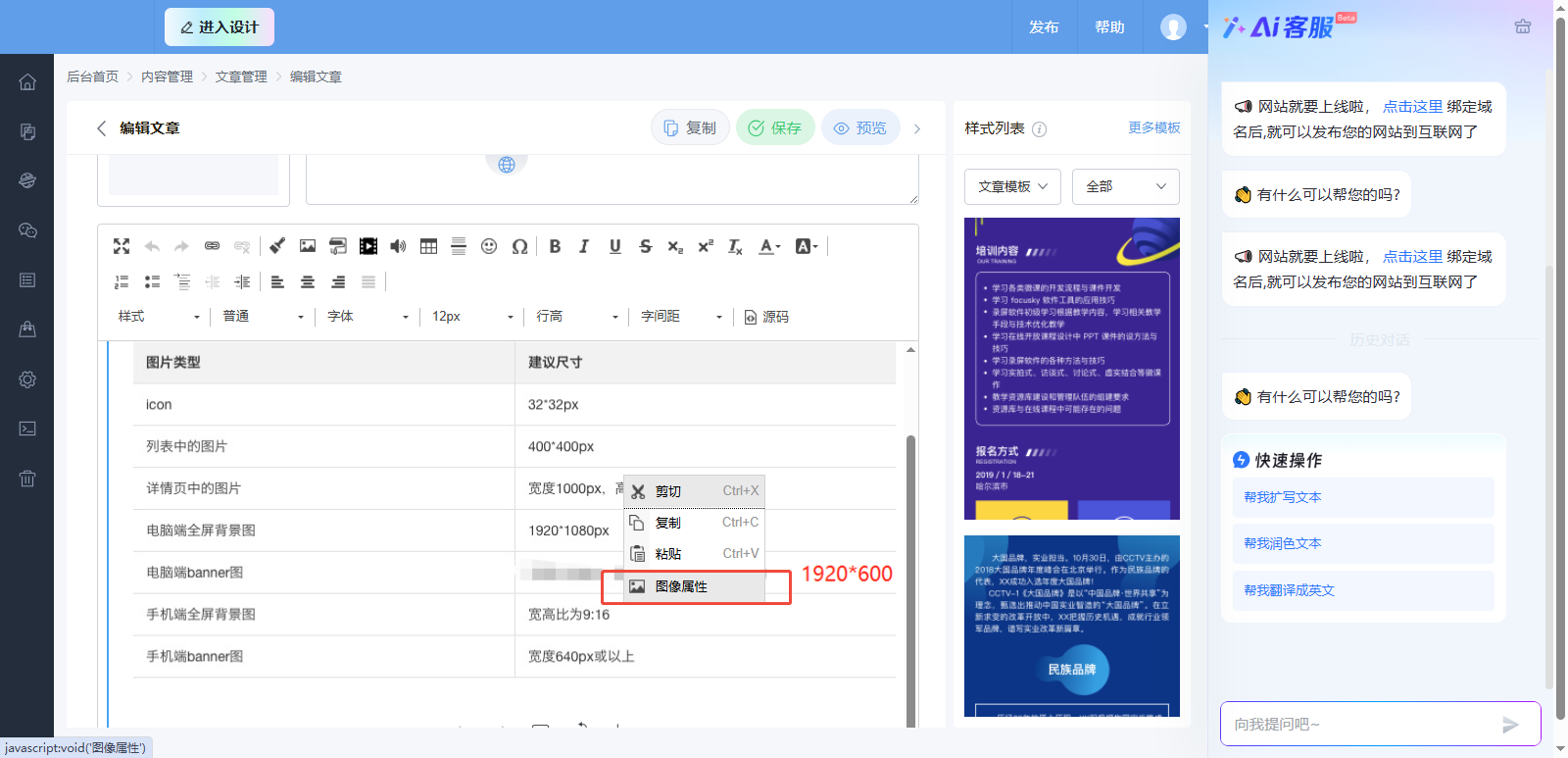Expand the arrow right of the 预览 button
This screenshot has height=758, width=1568.
(x=917, y=128)
